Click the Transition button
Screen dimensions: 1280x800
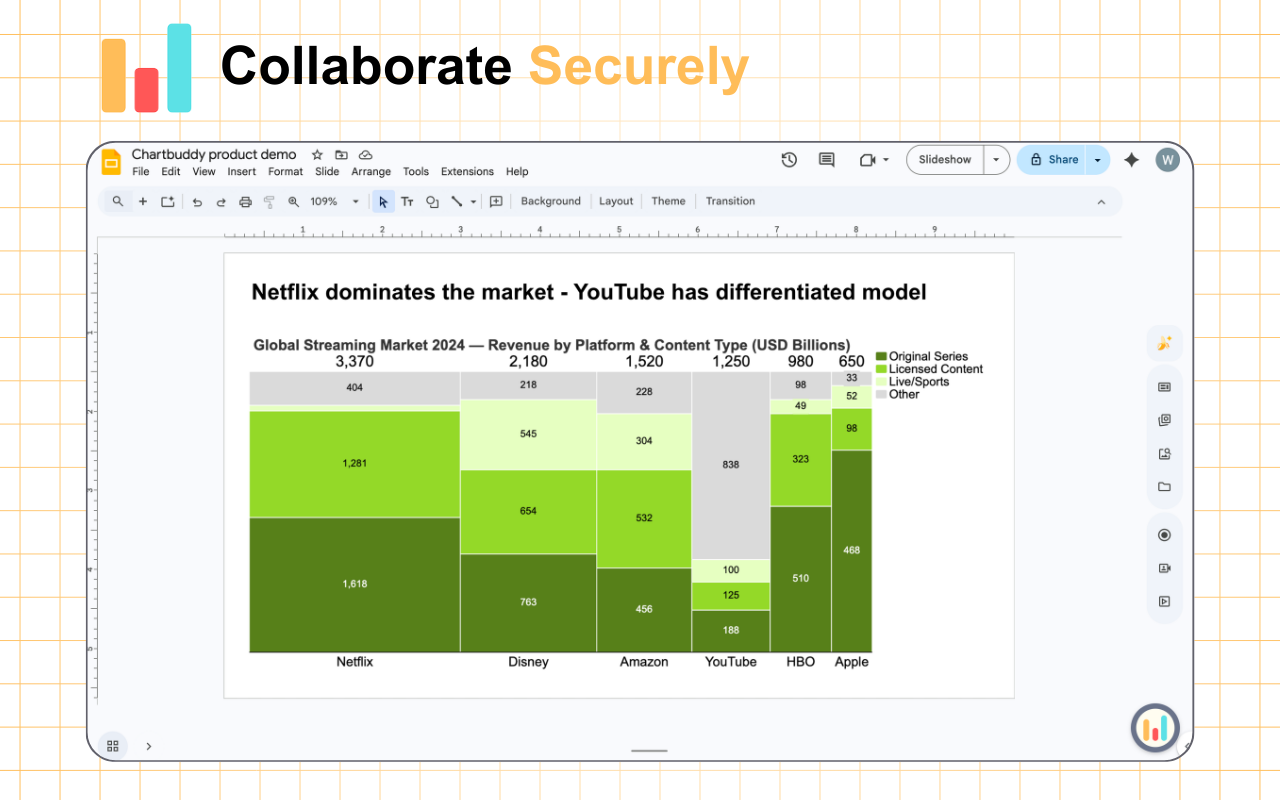click(x=730, y=201)
